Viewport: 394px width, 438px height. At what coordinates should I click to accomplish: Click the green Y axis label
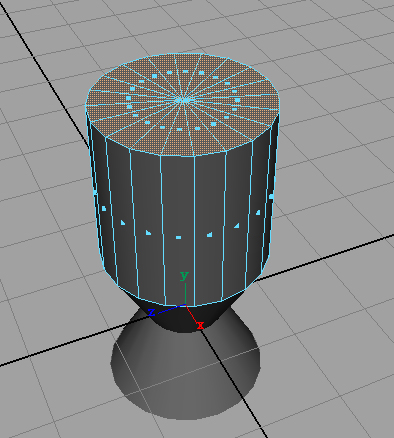pos(184,276)
